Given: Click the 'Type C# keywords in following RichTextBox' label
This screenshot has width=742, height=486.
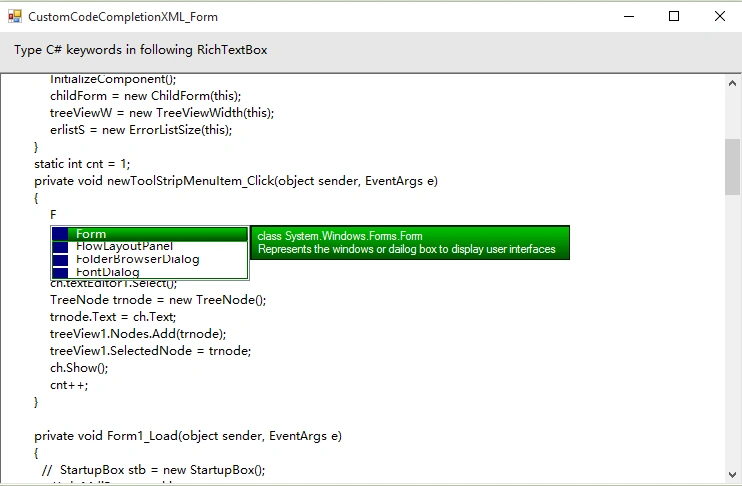Looking at the screenshot, I should tap(141, 50).
